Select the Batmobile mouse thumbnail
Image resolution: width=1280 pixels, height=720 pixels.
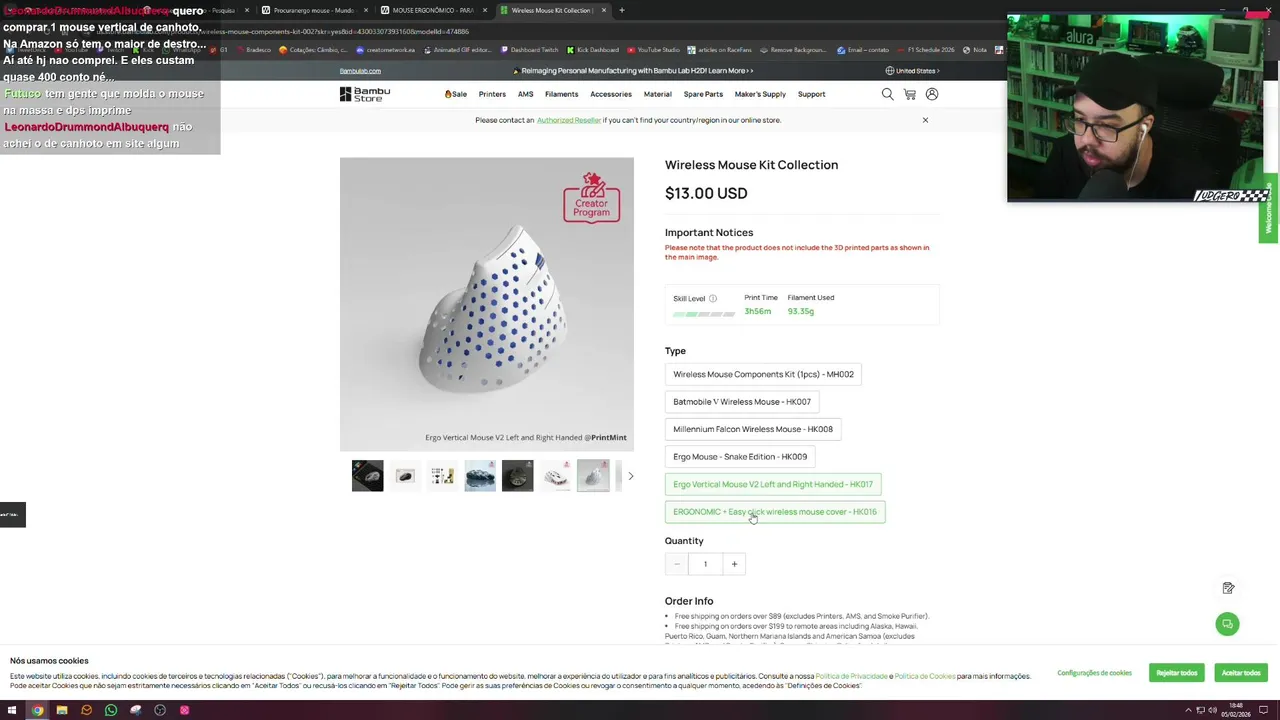tap(480, 476)
